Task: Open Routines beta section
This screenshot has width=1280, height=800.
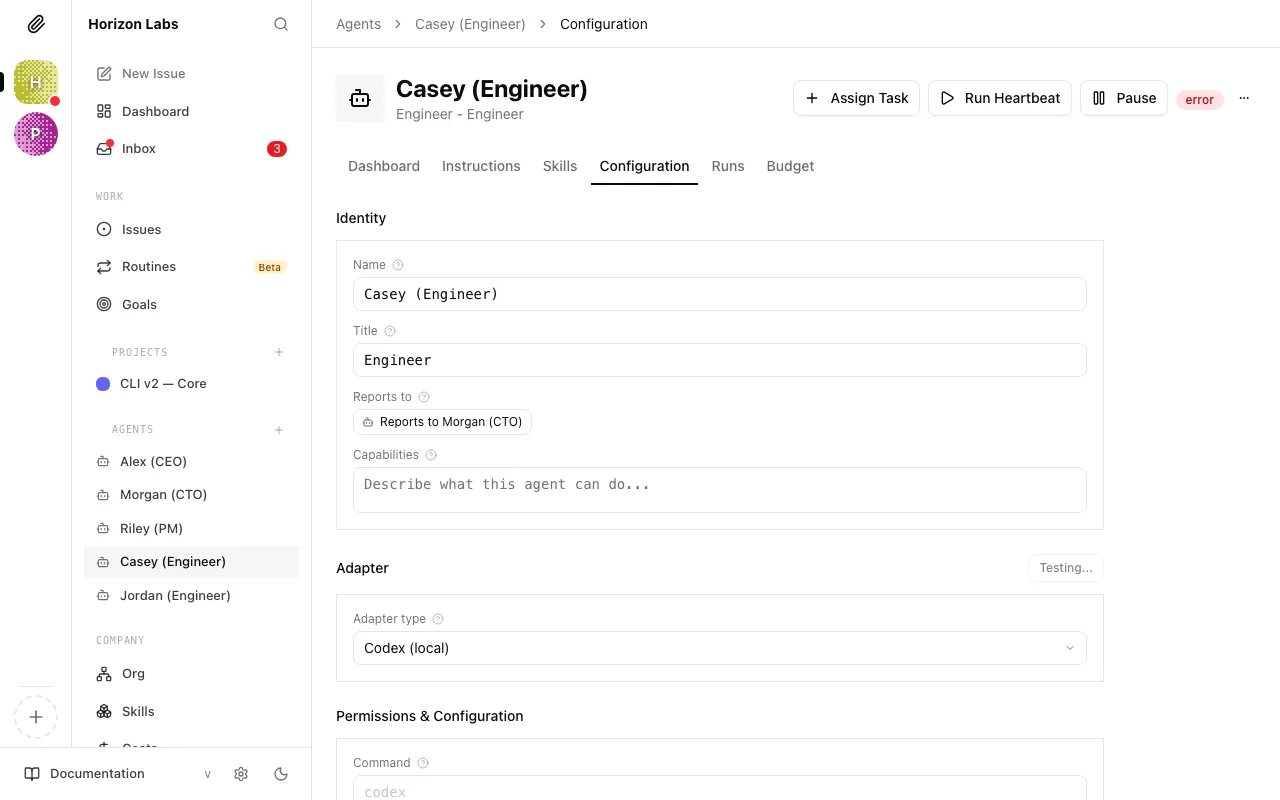Action: [x=192, y=267]
